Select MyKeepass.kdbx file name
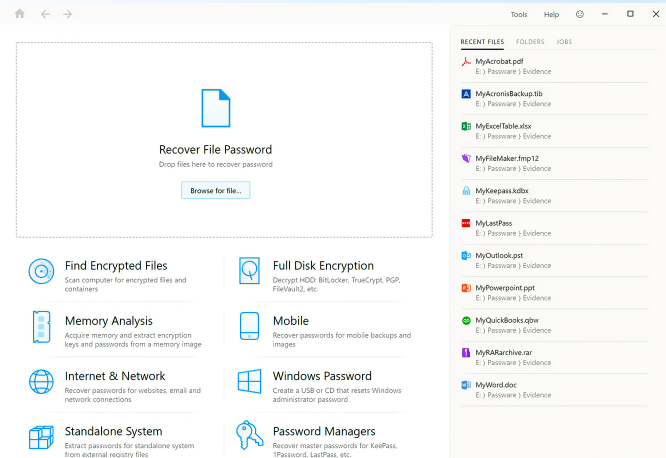This screenshot has width=666, height=458. coord(502,190)
